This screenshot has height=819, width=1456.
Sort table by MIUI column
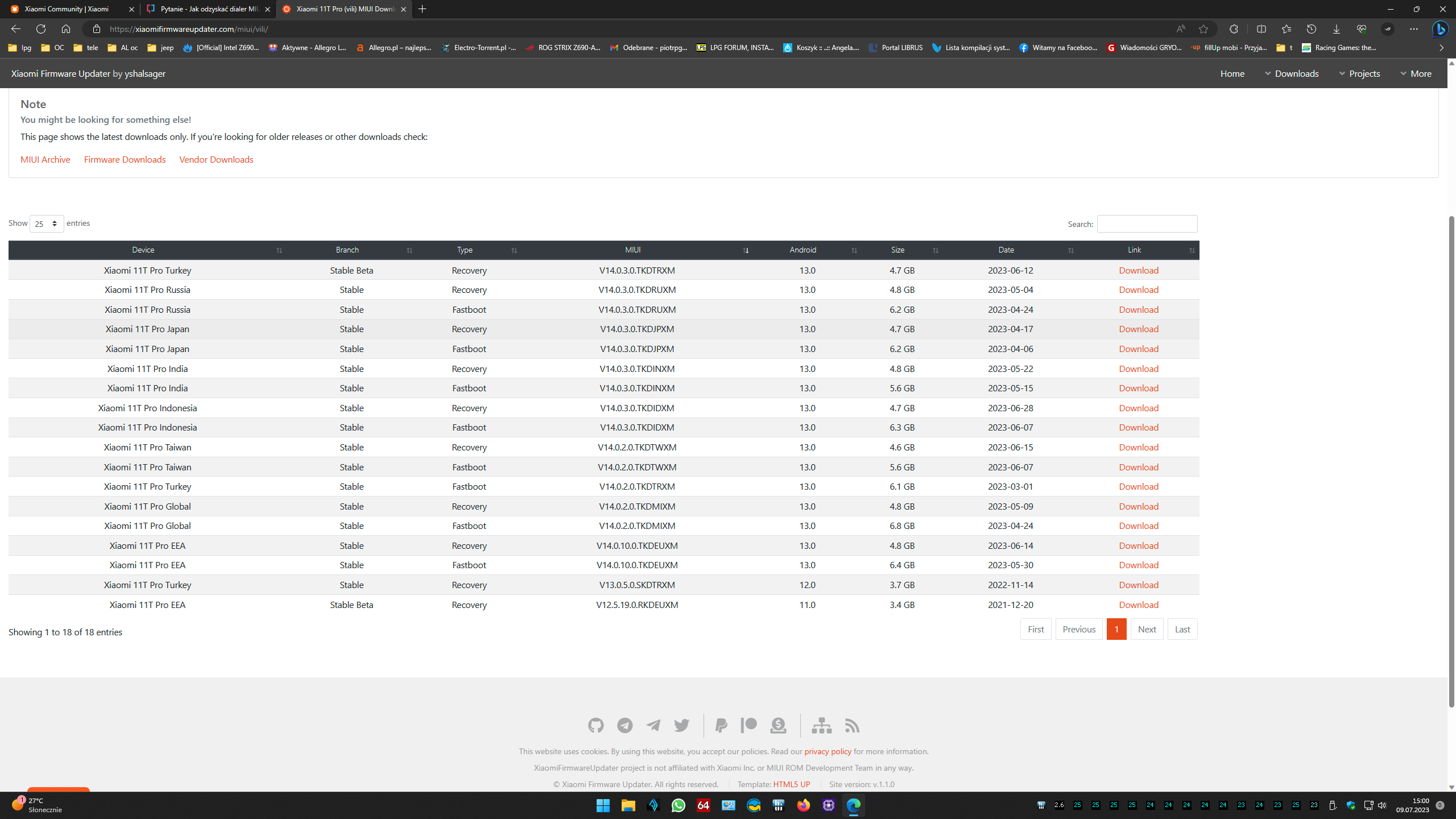point(632,250)
